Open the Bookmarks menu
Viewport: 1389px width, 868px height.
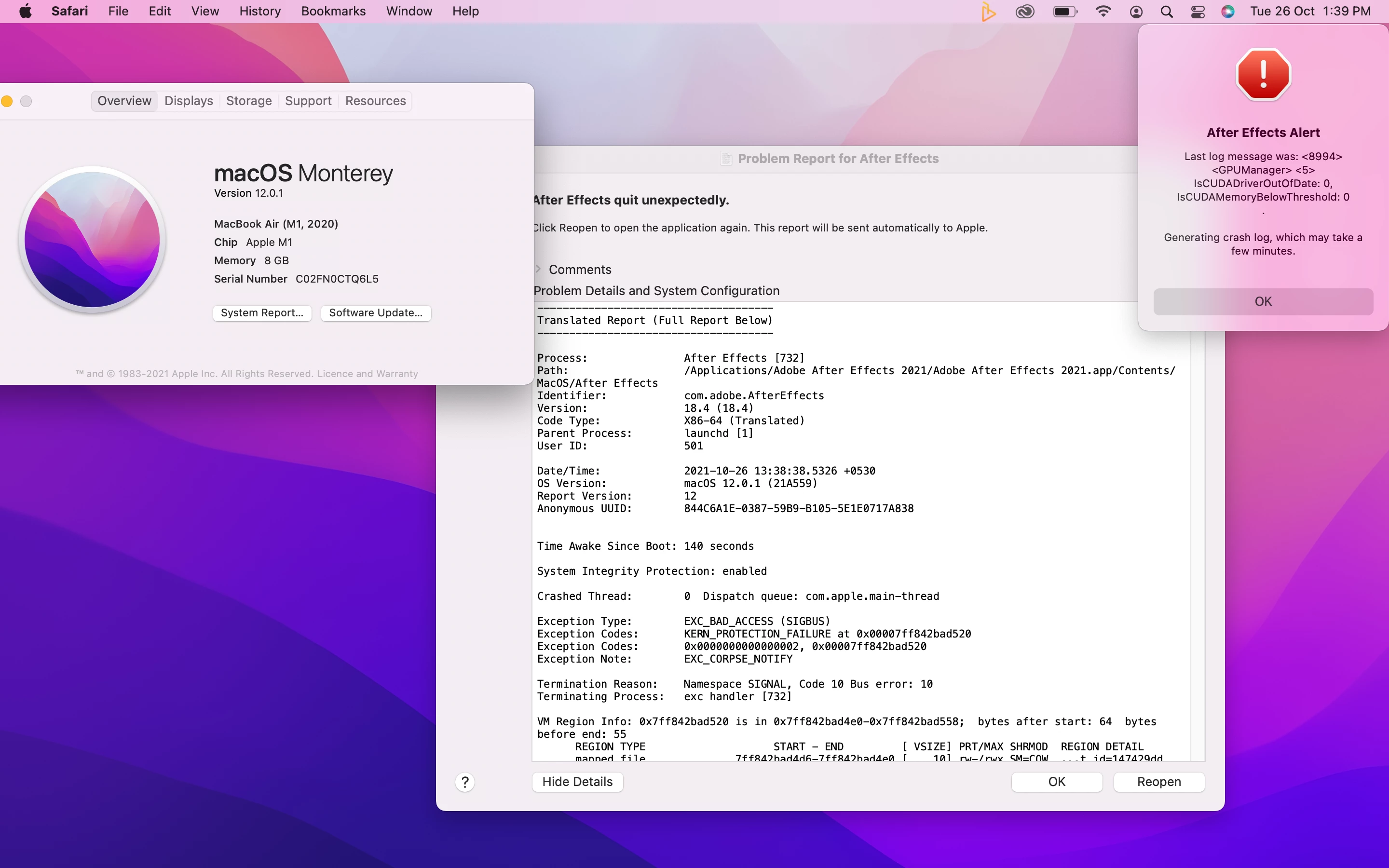pyautogui.click(x=333, y=11)
